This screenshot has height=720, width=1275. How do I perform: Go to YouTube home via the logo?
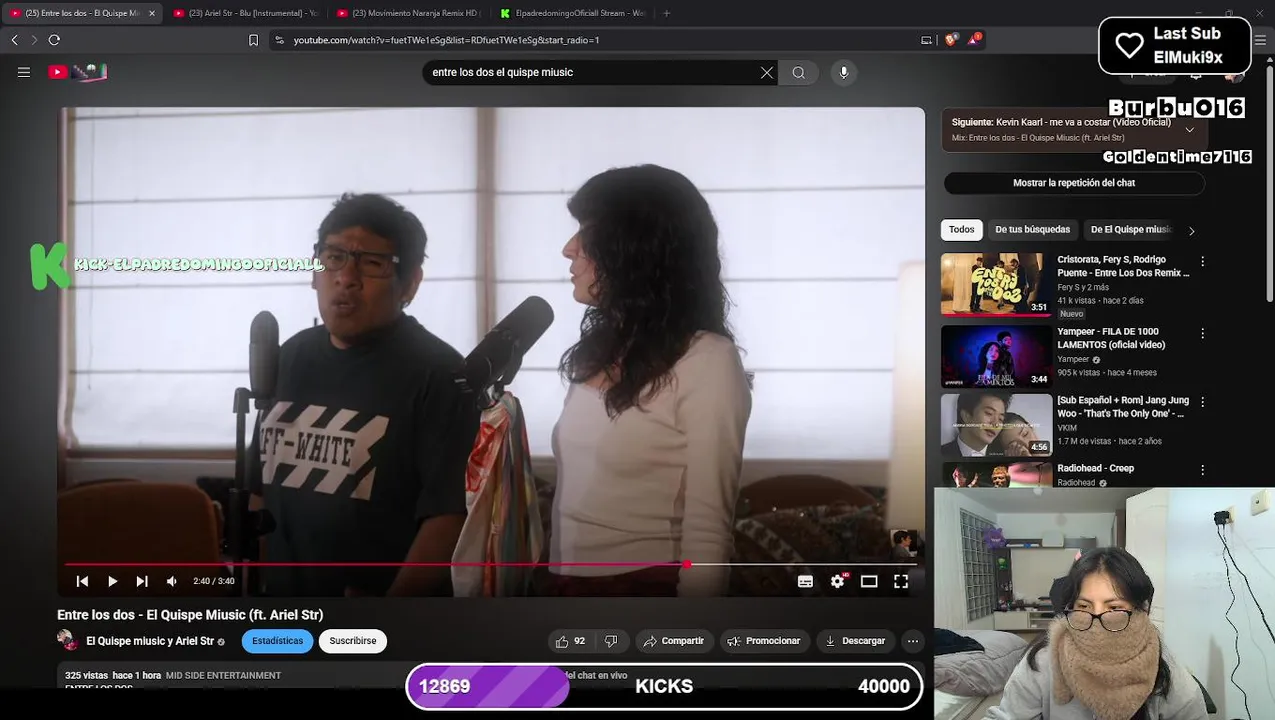(78, 72)
